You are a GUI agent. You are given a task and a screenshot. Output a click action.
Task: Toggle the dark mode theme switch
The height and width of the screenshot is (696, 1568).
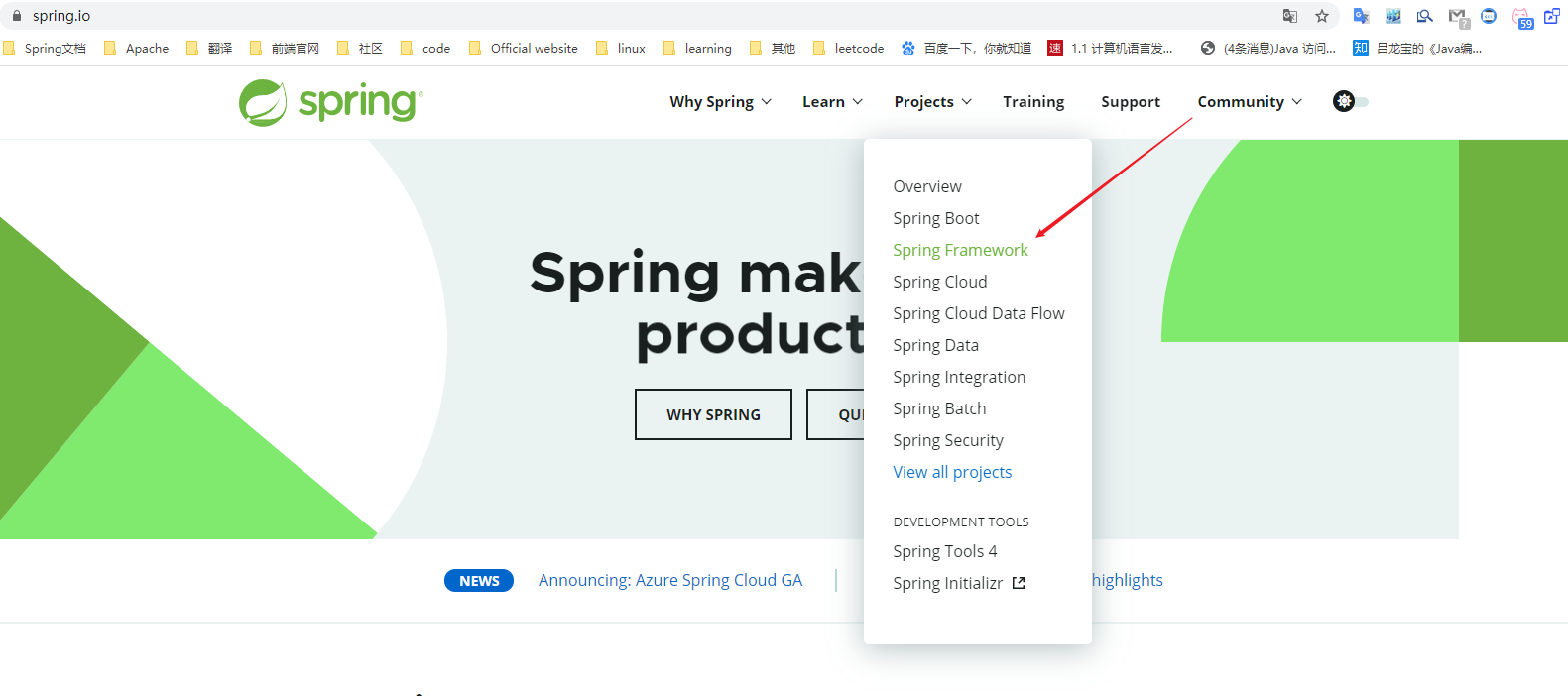click(1351, 101)
